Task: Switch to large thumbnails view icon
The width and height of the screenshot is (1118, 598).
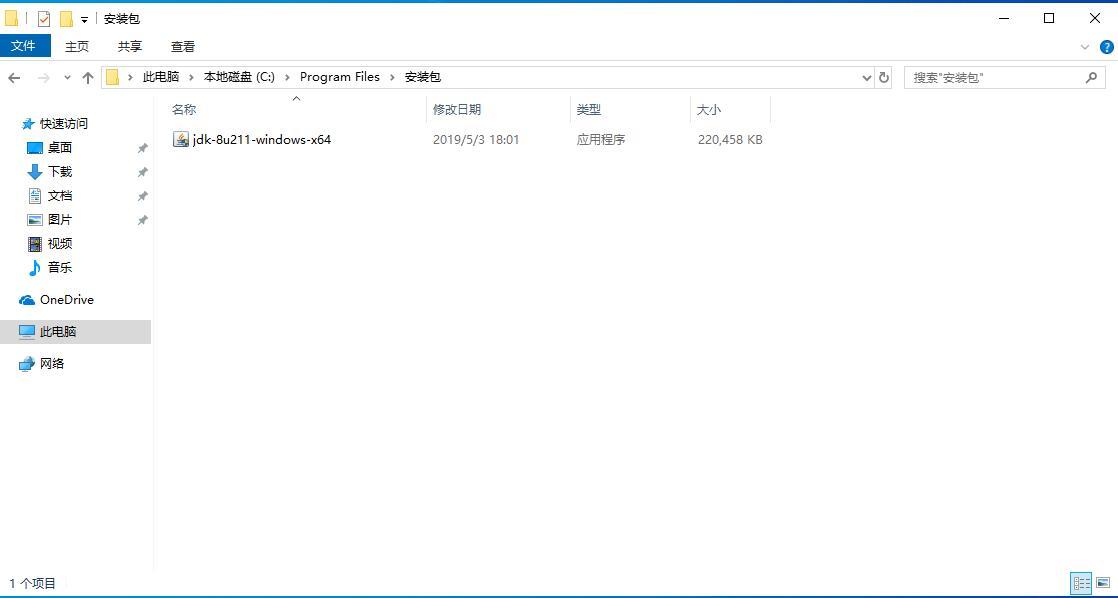Action: pyautogui.click(x=1103, y=584)
